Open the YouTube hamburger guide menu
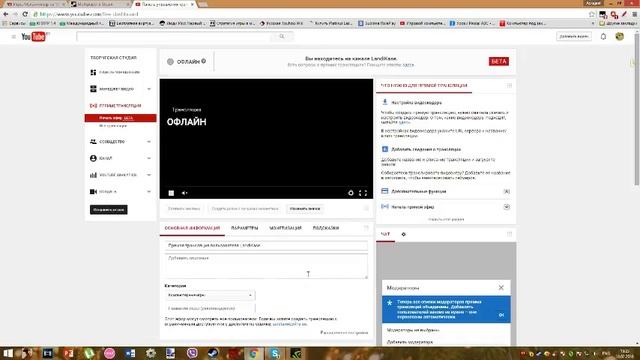This screenshot has width=640, height=360. (x=13, y=37)
